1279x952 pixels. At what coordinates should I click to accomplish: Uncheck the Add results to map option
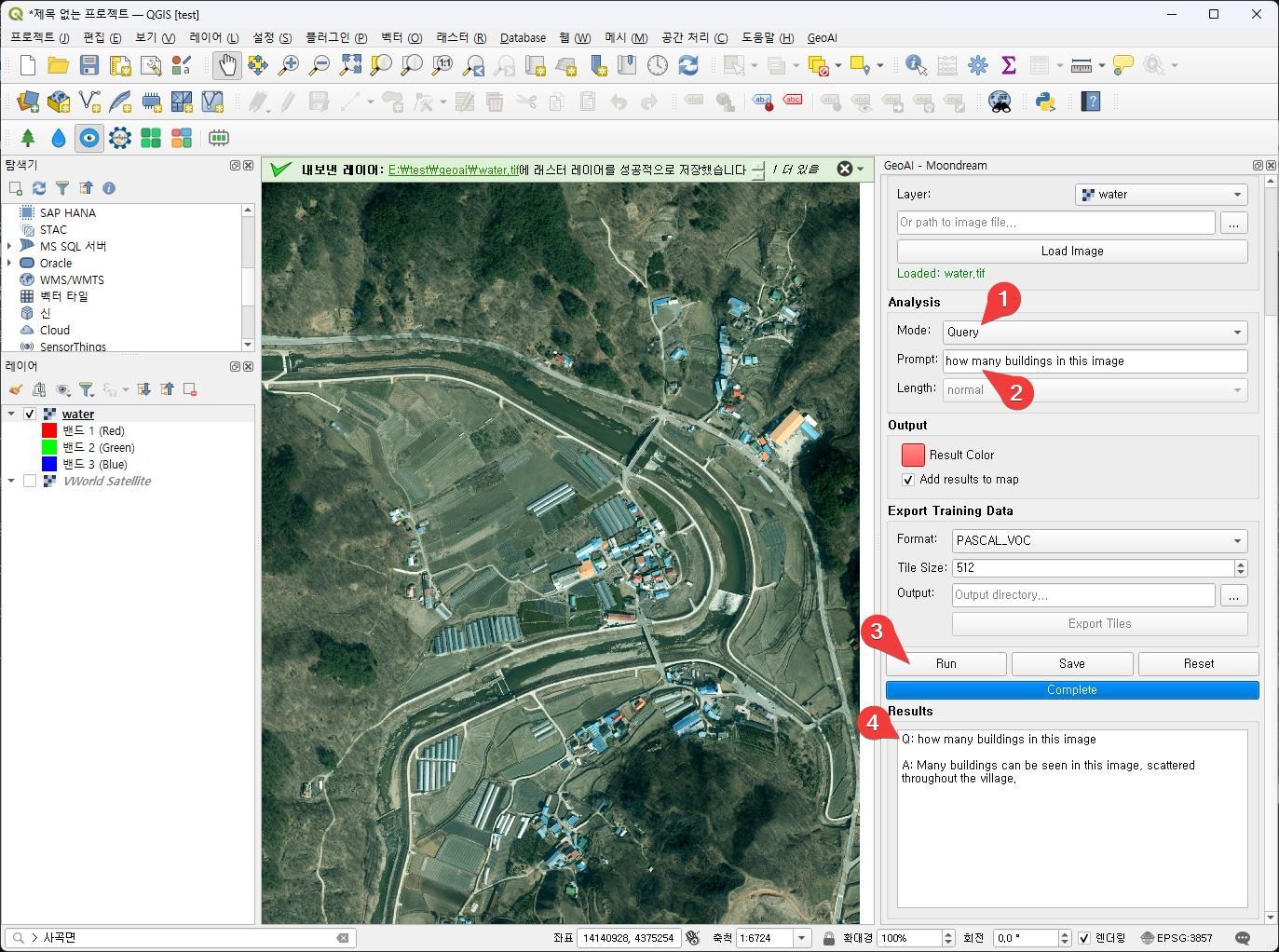tap(908, 480)
